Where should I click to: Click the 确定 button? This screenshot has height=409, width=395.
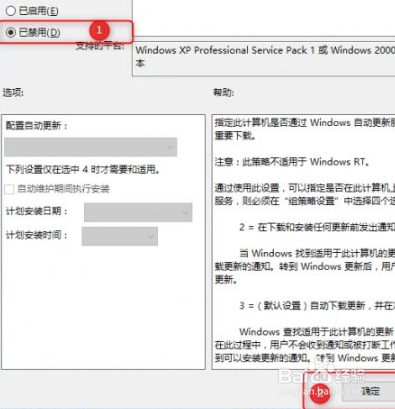(370, 391)
